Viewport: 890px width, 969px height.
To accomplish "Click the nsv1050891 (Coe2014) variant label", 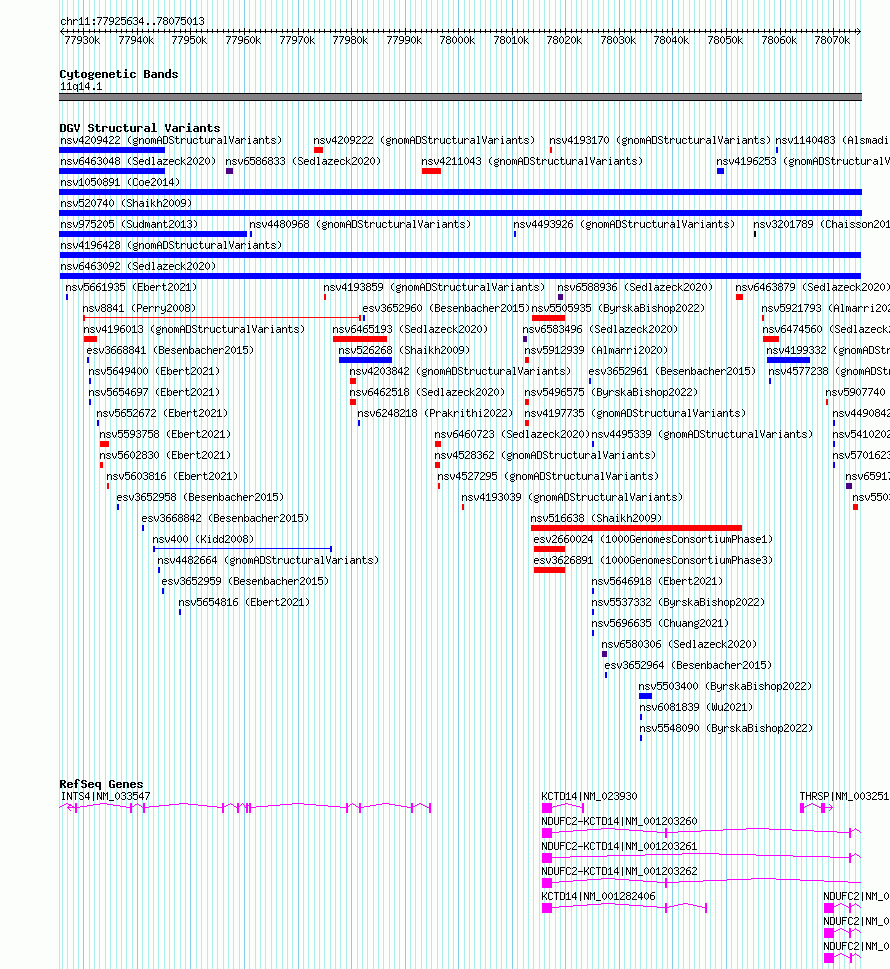I will tap(120, 182).
